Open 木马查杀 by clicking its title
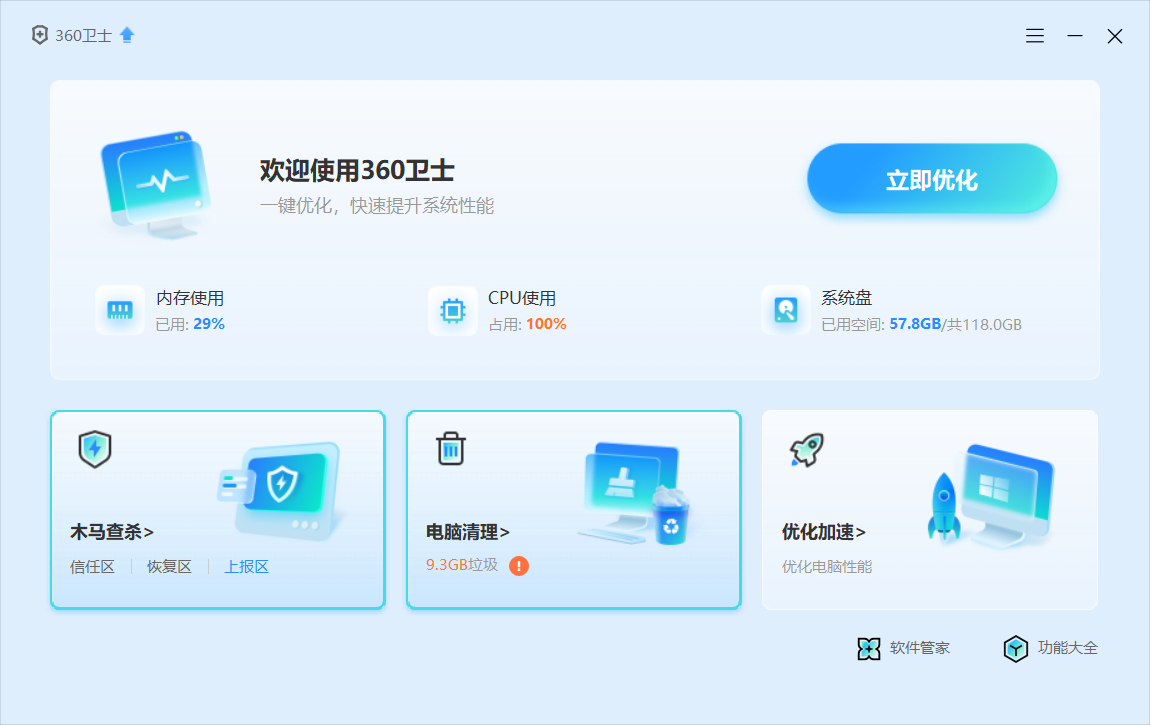The image size is (1150, 725). click(110, 532)
